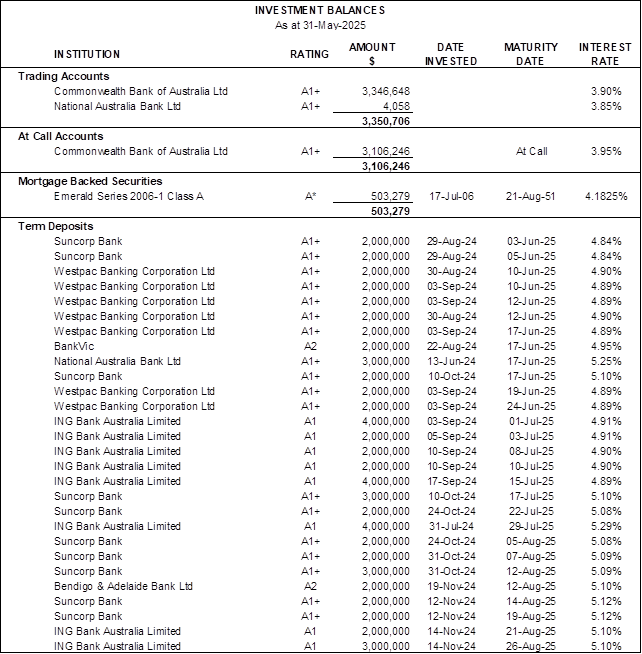
Task: Select the Trading Accounts section heading
Action: coord(64,76)
